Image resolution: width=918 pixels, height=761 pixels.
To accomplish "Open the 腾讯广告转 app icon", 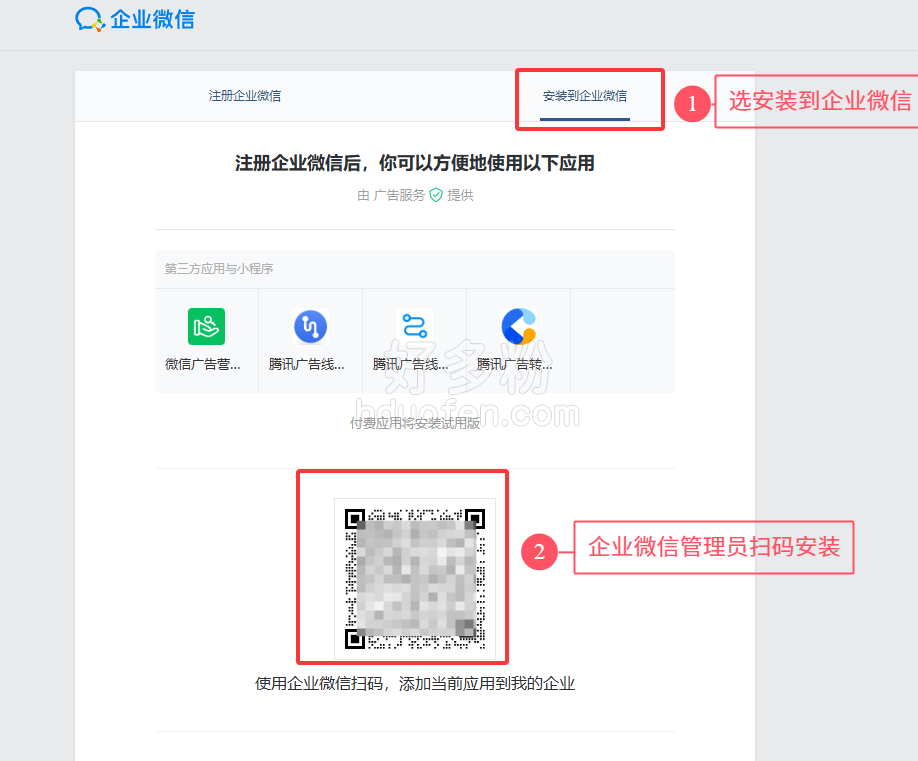I will click(518, 326).
